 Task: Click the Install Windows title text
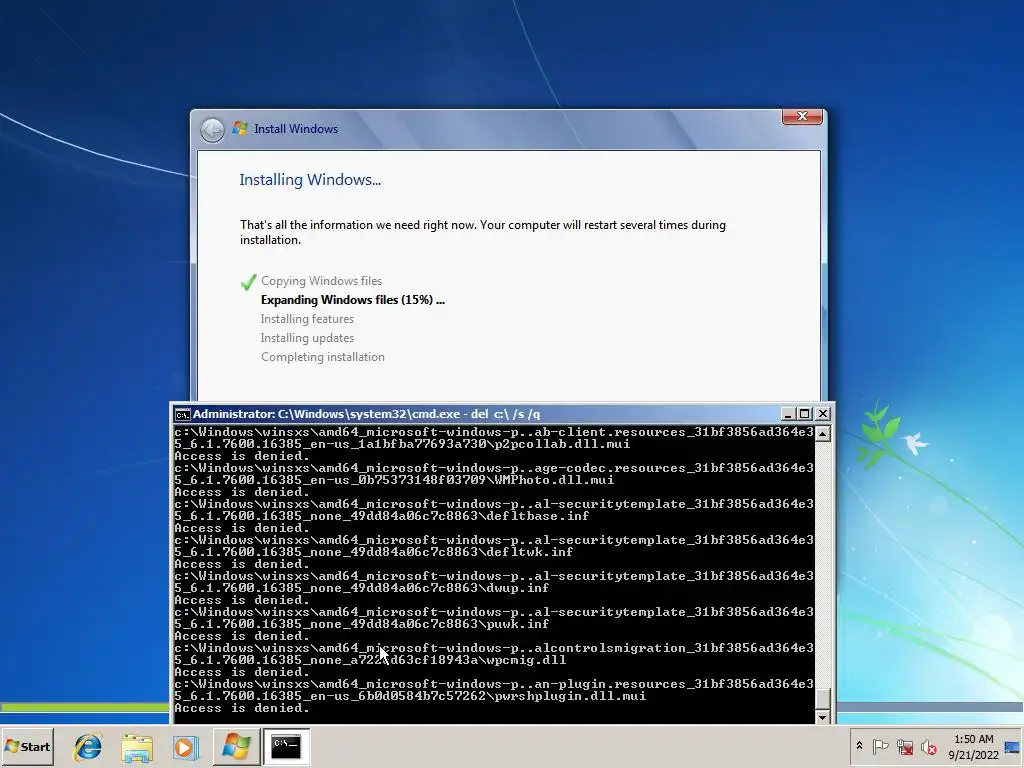tap(296, 129)
